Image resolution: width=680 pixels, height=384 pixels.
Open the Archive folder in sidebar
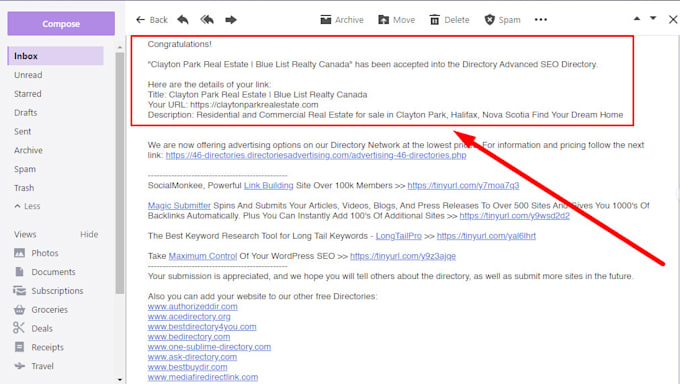tap(28, 151)
